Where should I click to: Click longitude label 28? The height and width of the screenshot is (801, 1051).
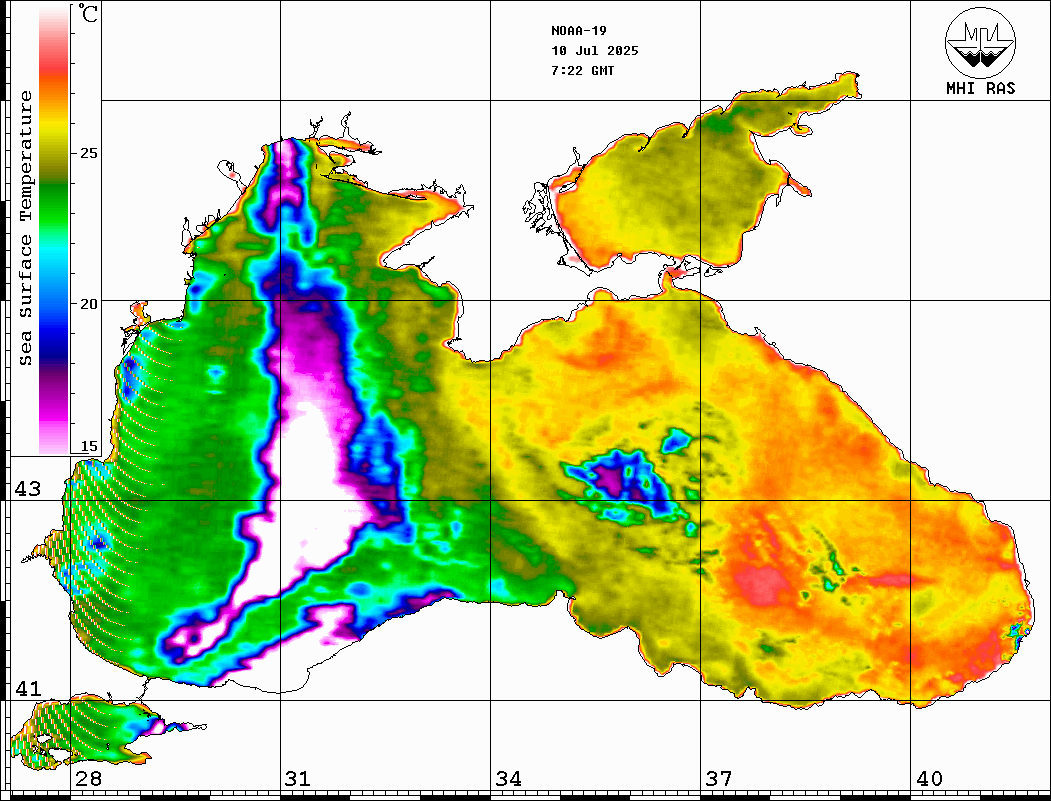click(88, 779)
